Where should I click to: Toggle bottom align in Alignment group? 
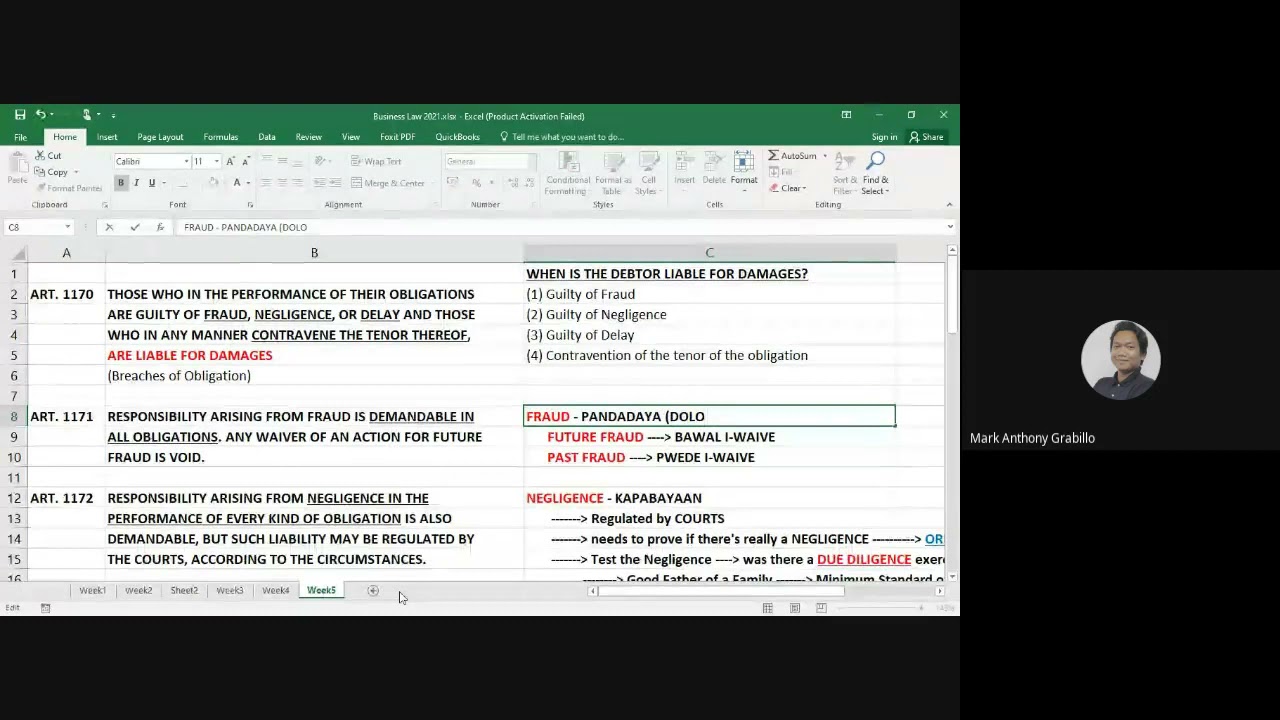(298, 161)
